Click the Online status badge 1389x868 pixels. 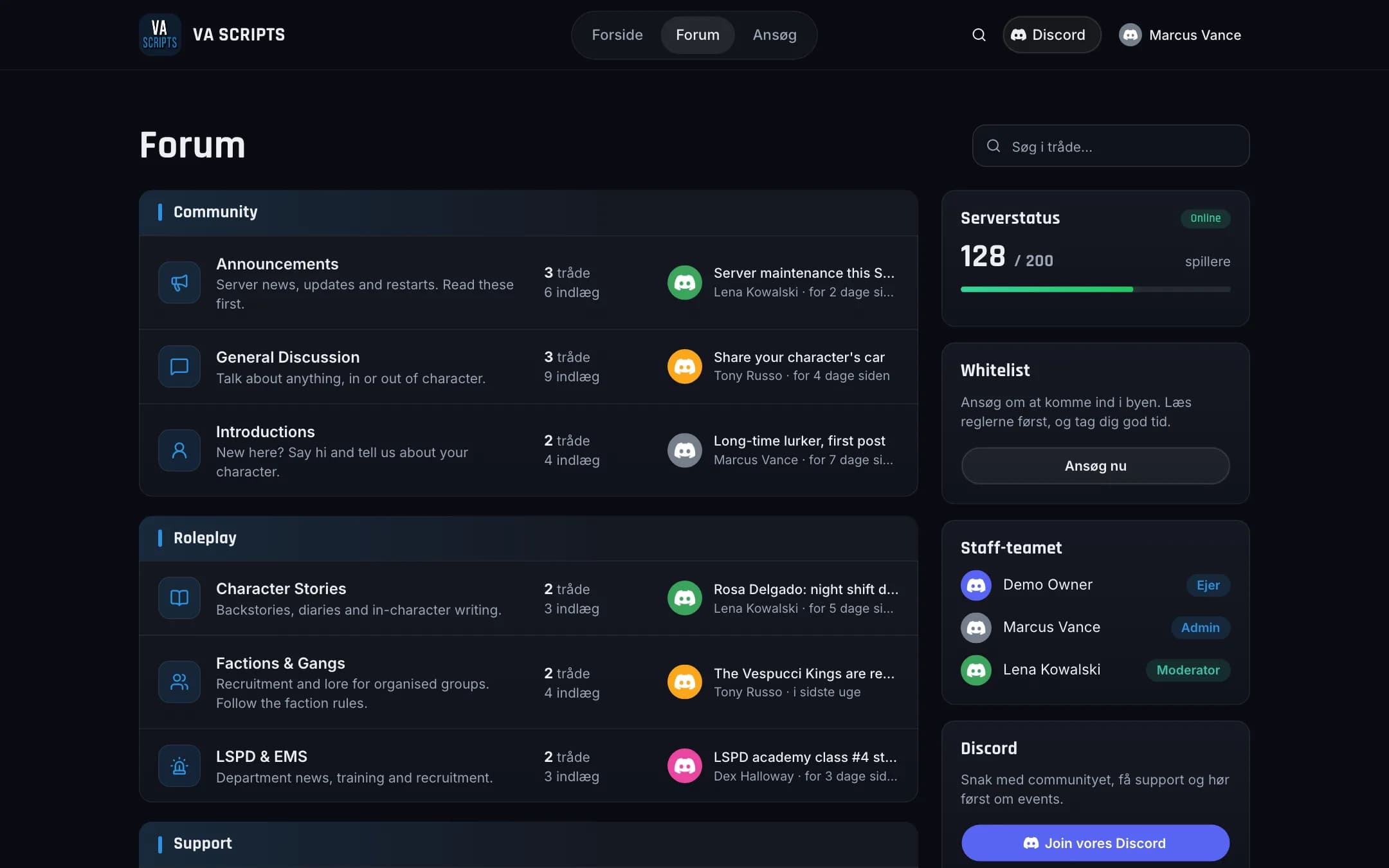[1206, 218]
